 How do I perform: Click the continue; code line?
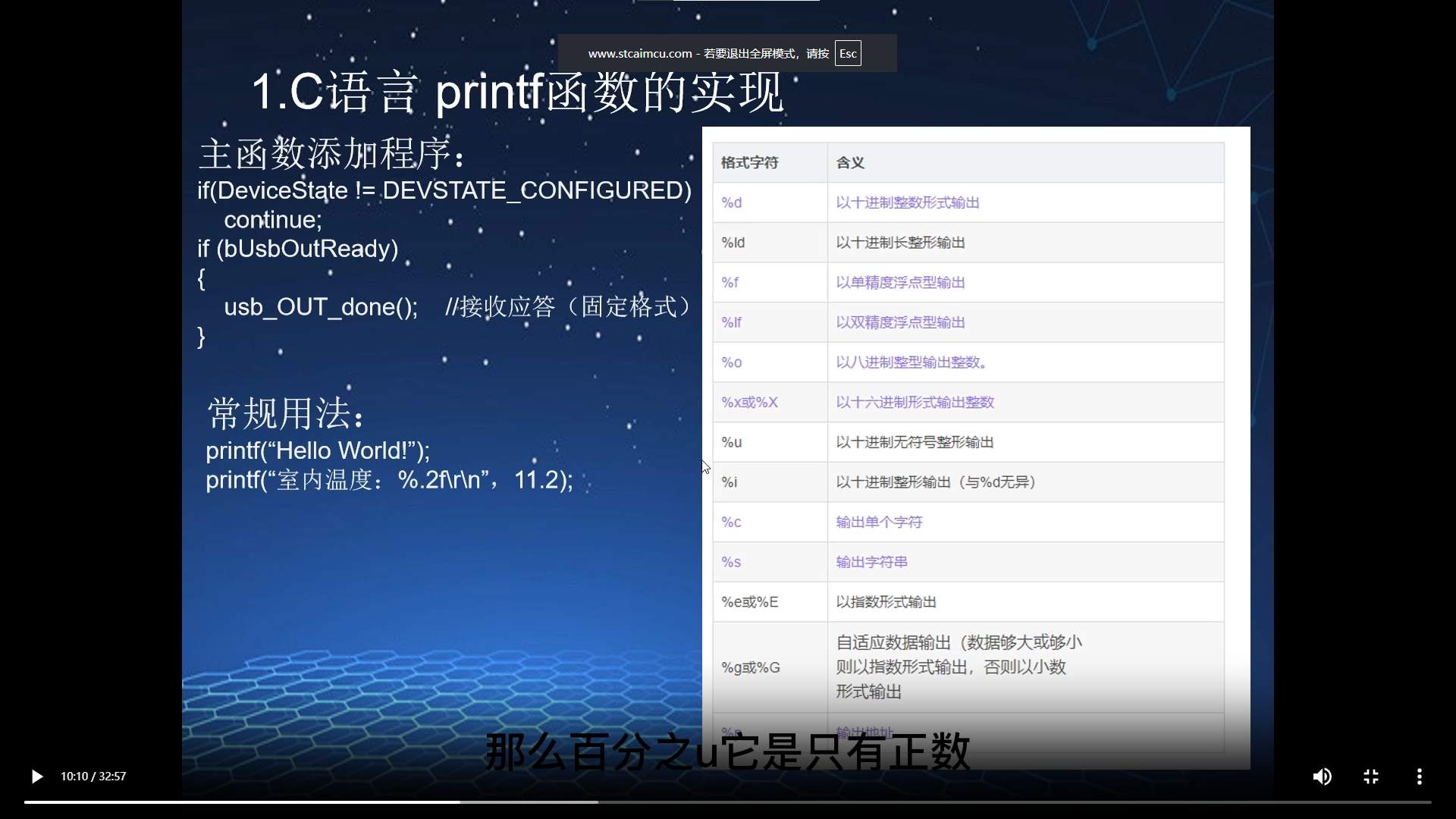pos(273,220)
